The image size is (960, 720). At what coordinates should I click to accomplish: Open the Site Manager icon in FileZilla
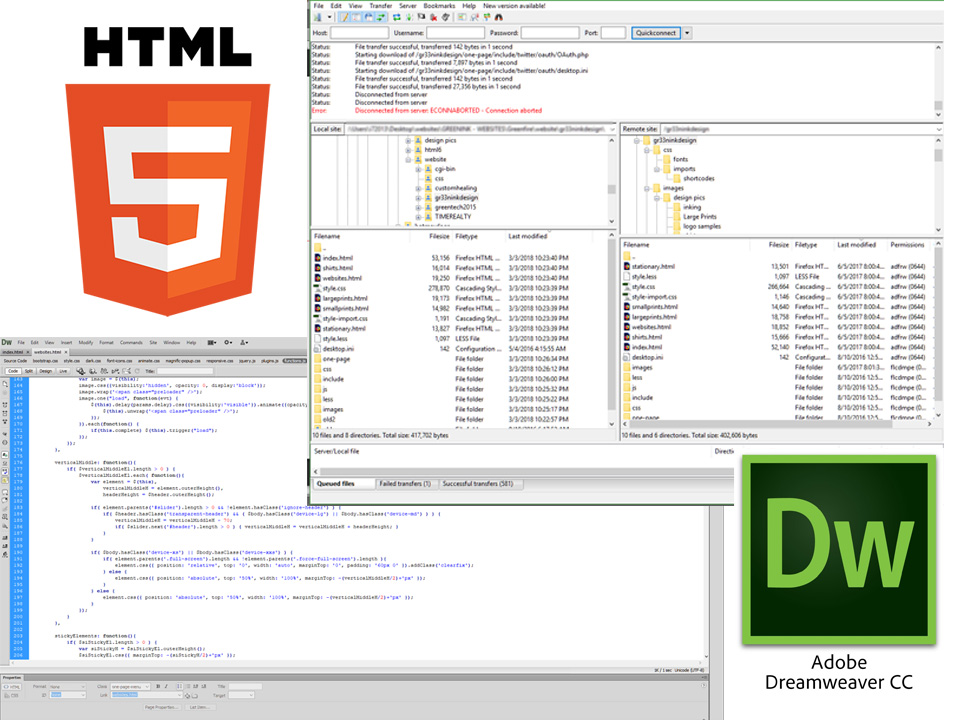coord(318,18)
